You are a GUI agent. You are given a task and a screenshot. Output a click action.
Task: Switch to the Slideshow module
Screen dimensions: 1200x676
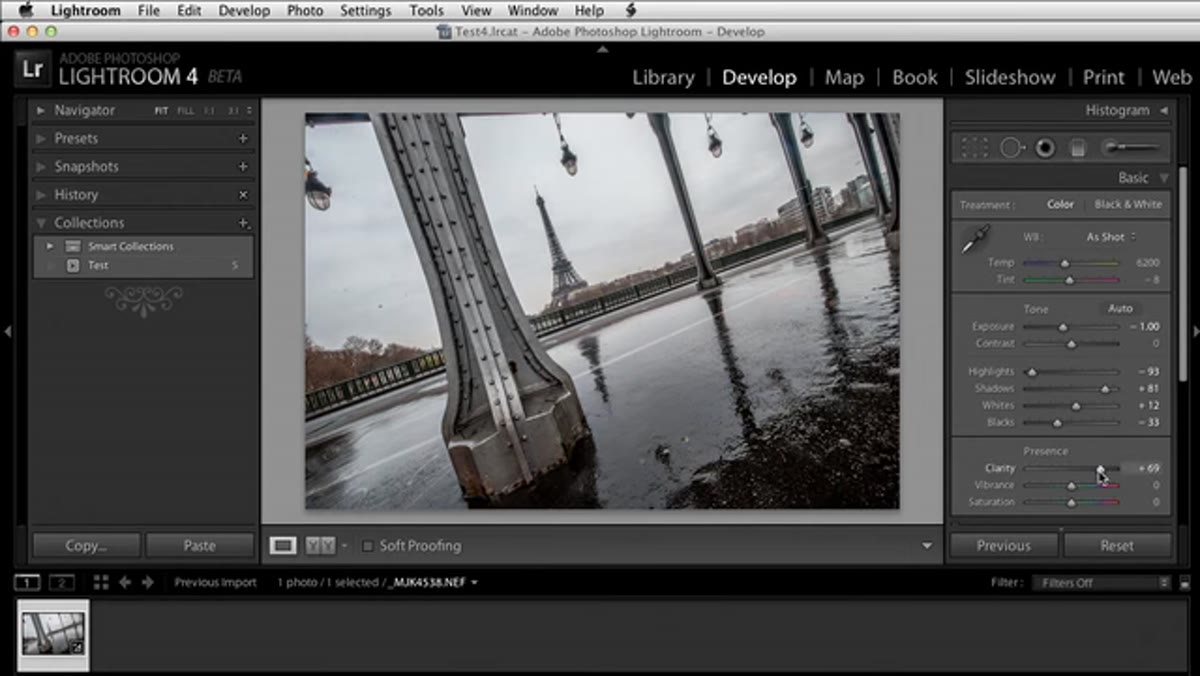pyautogui.click(x=1010, y=77)
